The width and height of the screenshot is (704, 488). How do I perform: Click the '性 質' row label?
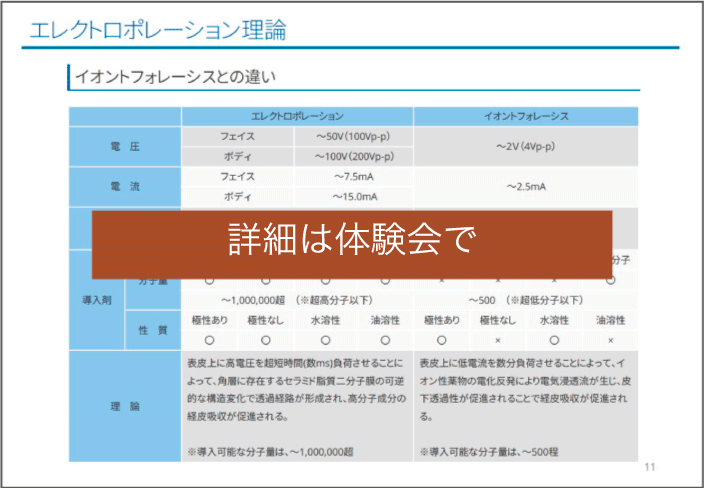point(152,330)
